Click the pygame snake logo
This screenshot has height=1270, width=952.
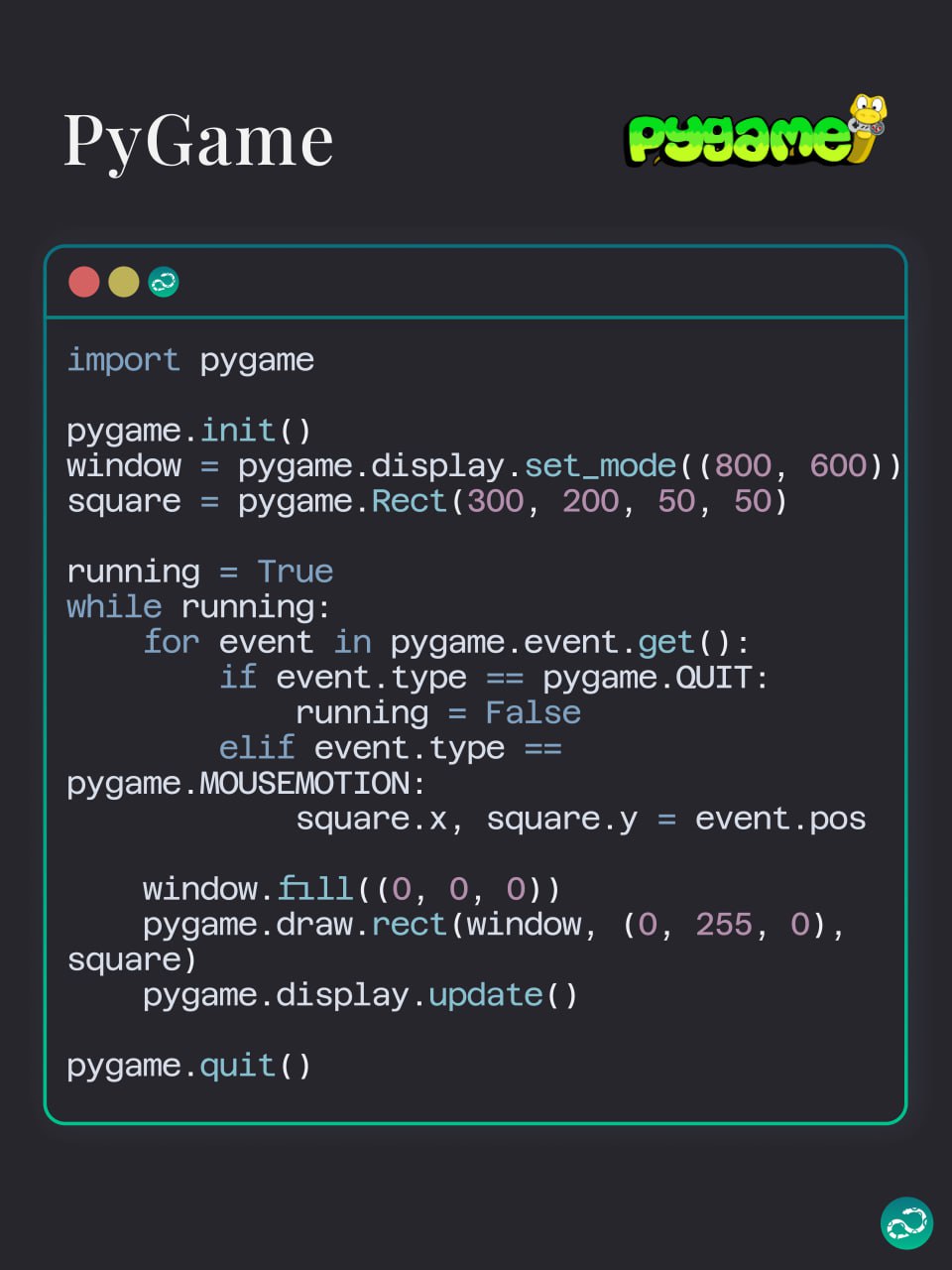[x=756, y=131]
